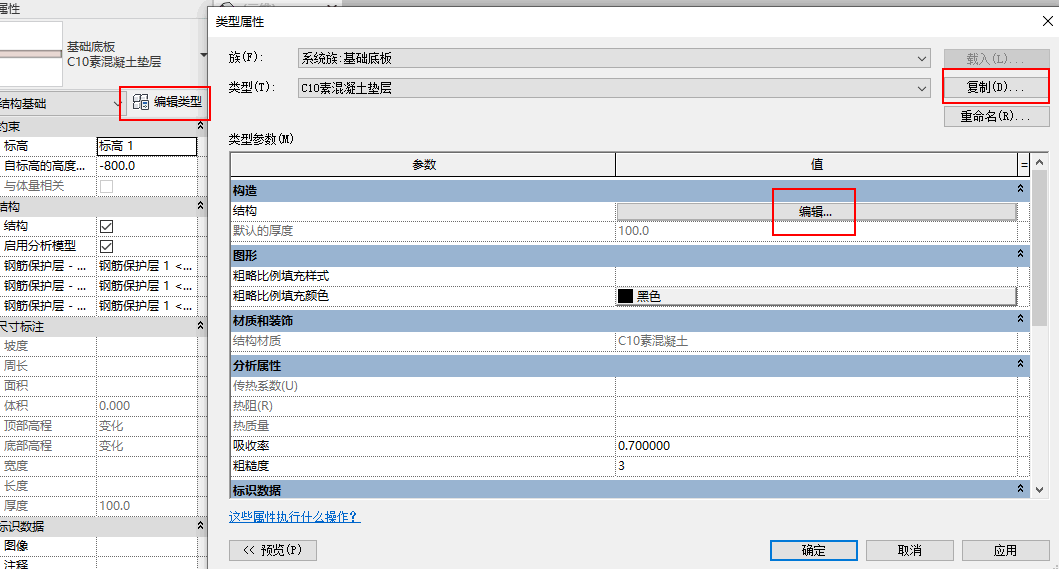
Task: Click the type parameters scrollbar down arrow
Action: (1039, 490)
